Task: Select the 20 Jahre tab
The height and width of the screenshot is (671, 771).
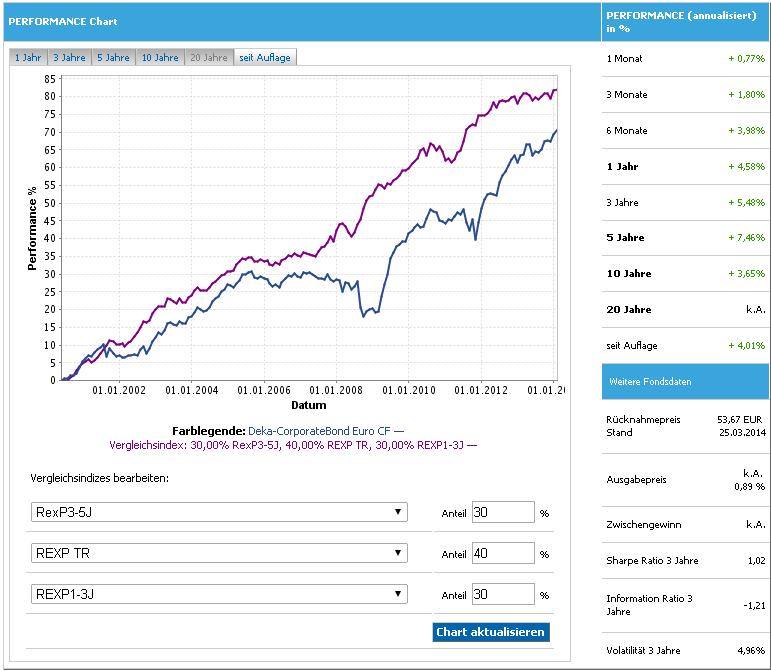Action: pyautogui.click(x=209, y=58)
